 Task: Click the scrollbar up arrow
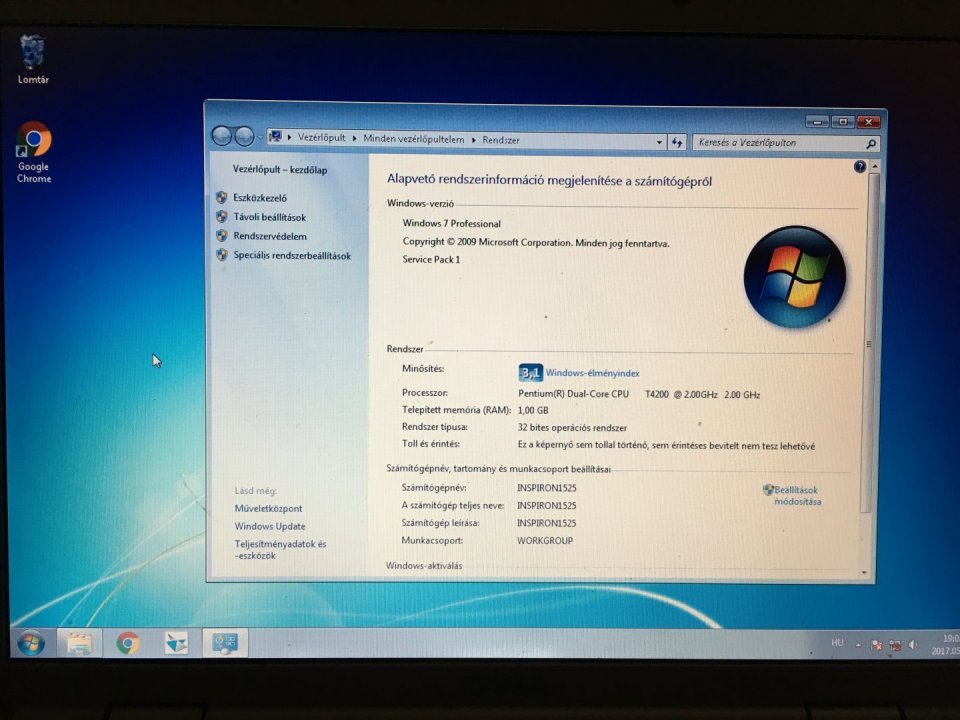[x=874, y=166]
